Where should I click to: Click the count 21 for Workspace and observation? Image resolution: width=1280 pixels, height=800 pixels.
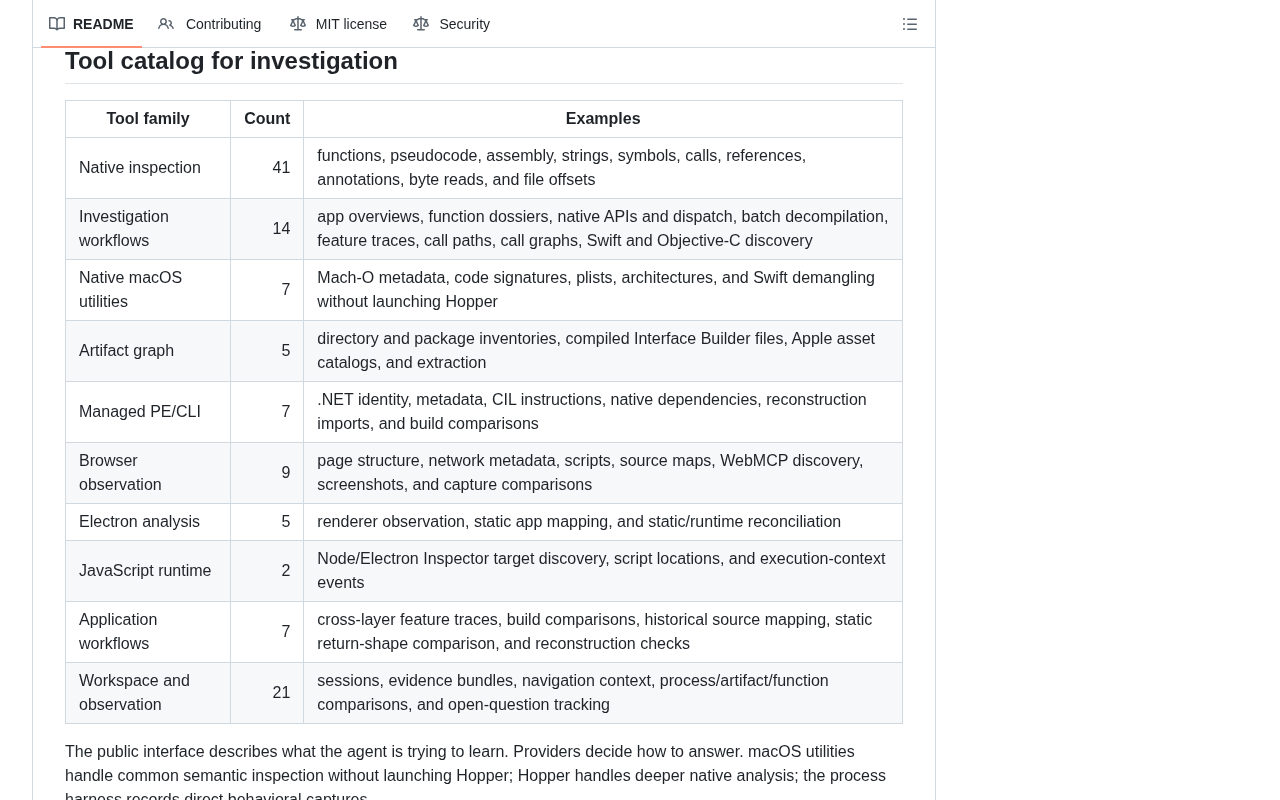(x=281, y=693)
